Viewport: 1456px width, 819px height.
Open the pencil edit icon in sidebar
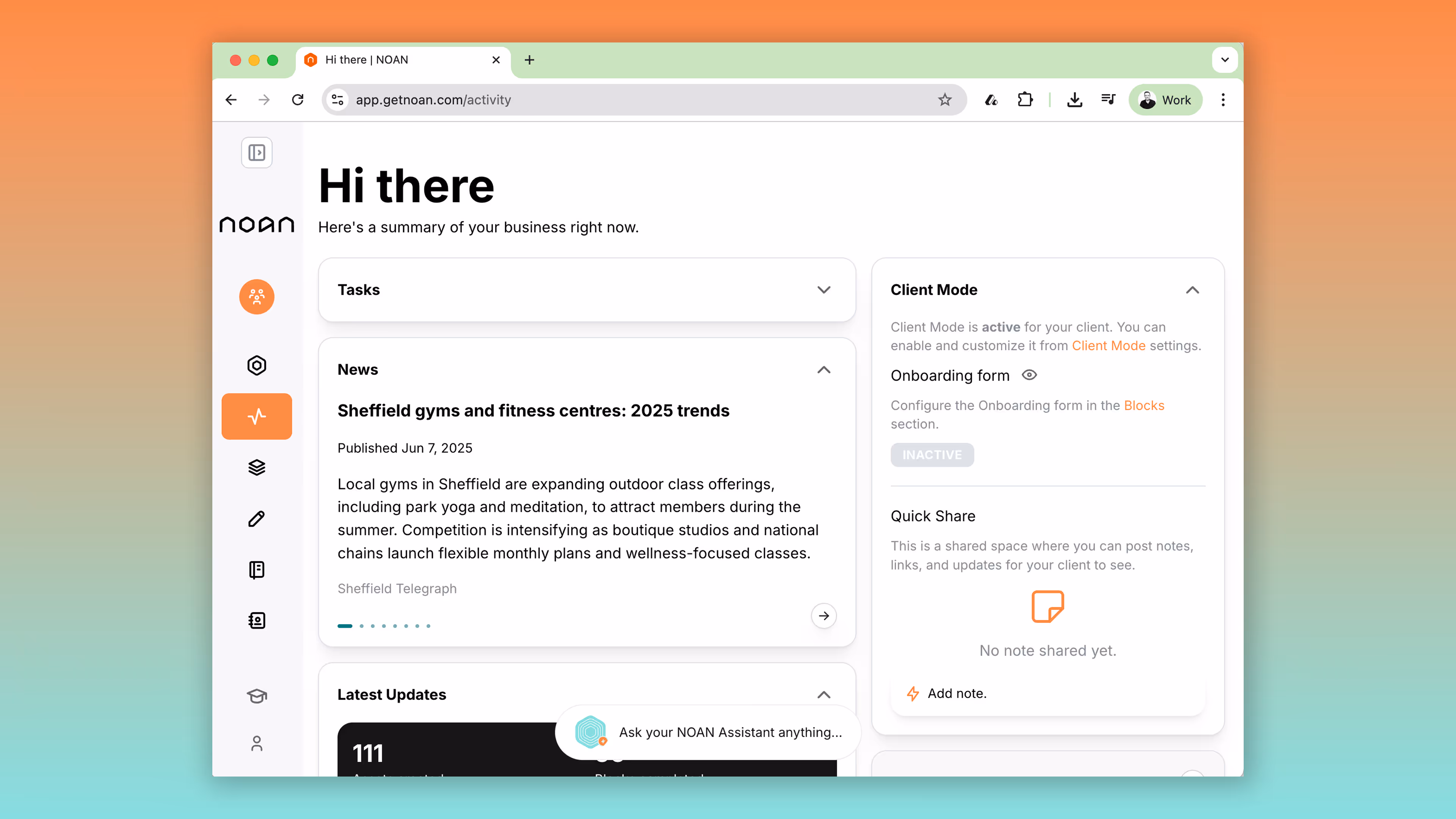(257, 519)
